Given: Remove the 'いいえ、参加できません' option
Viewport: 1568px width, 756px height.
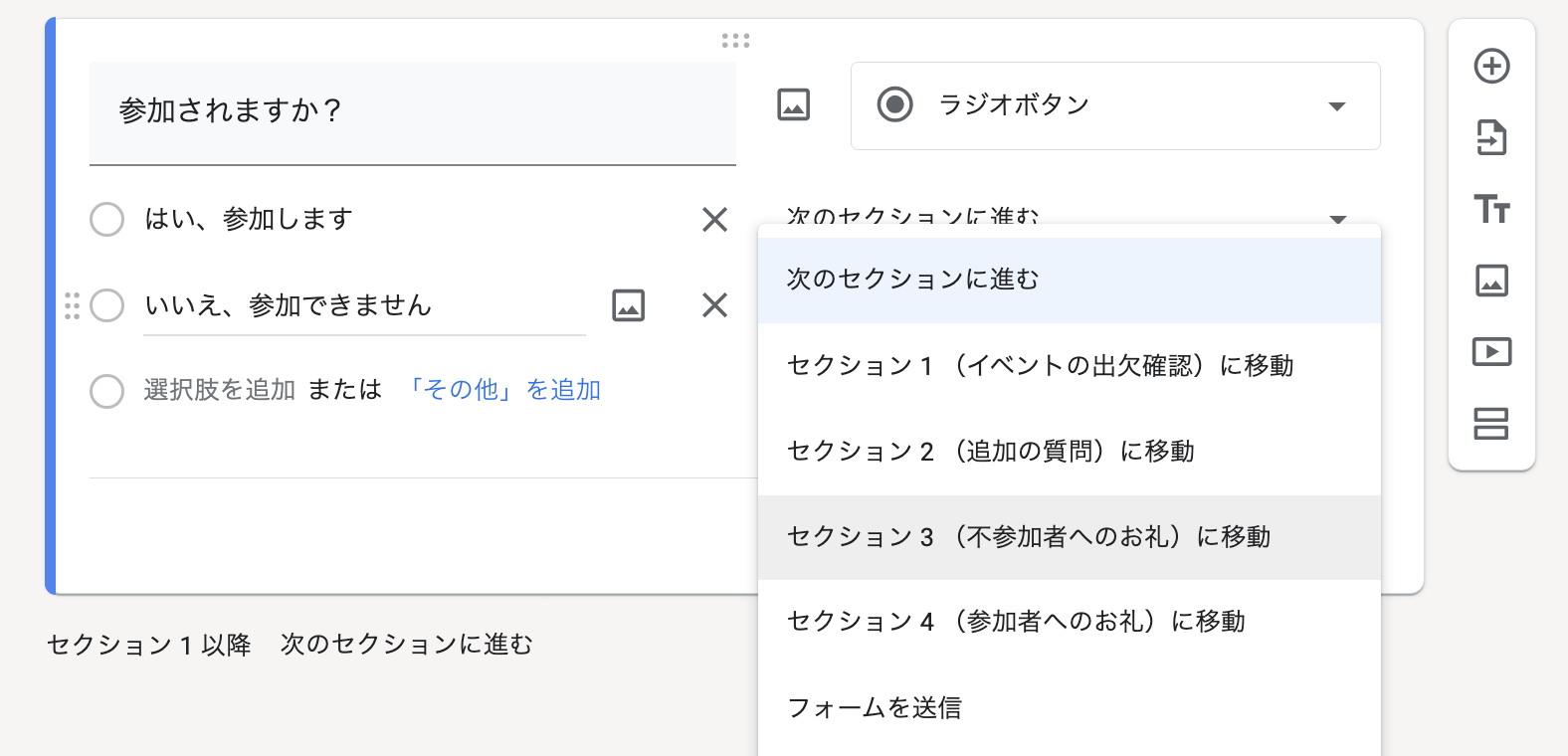Looking at the screenshot, I should (x=714, y=305).
